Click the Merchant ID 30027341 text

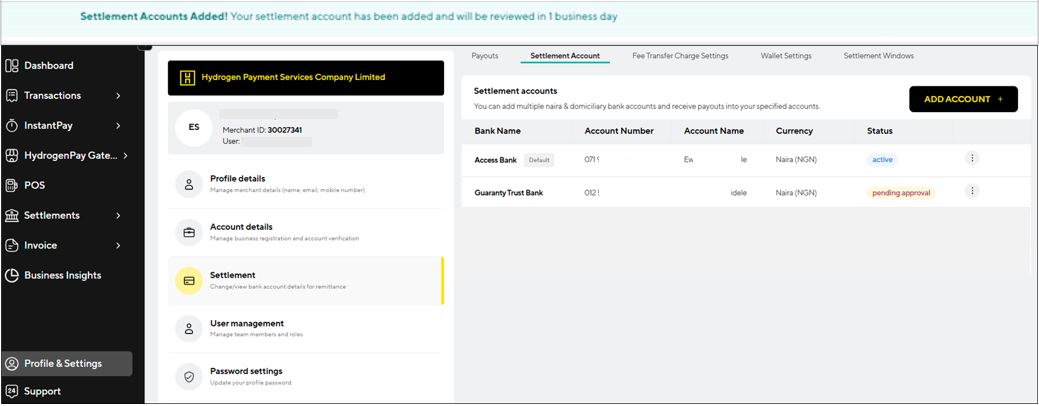(262, 130)
